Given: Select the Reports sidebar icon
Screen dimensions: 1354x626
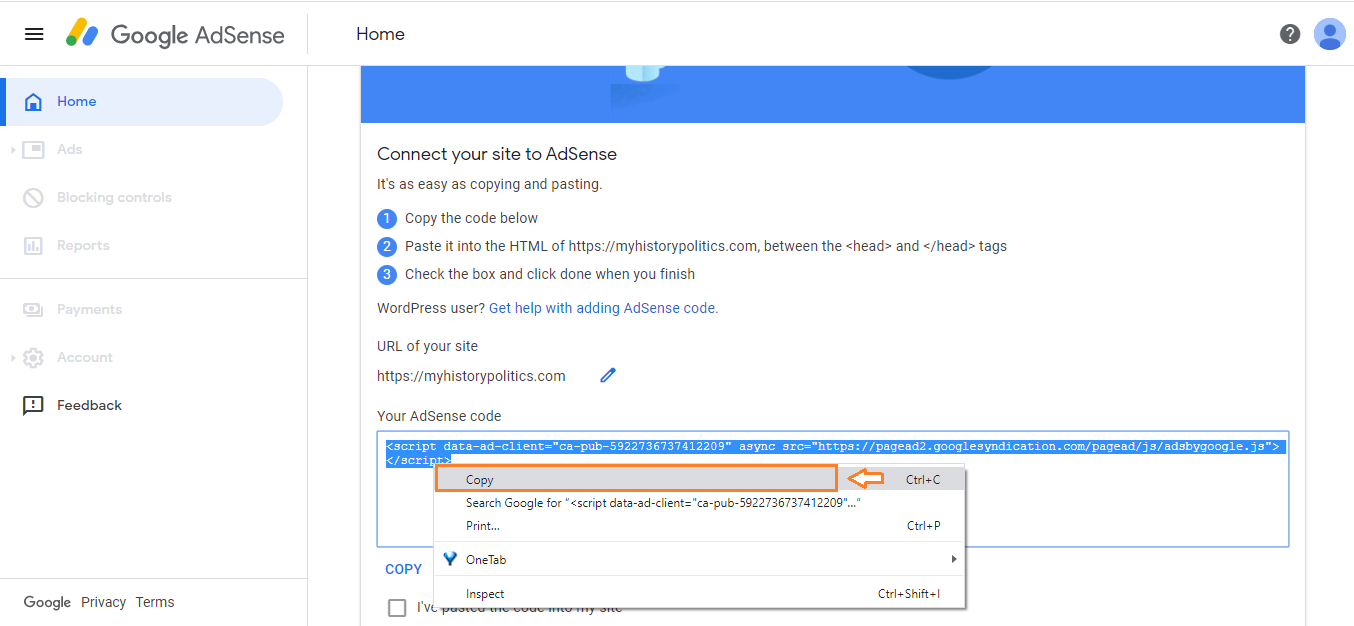Looking at the screenshot, I should coord(33,245).
